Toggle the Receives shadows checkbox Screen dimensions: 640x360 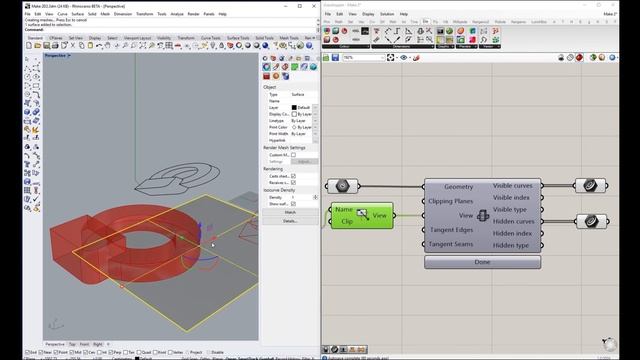click(293, 182)
